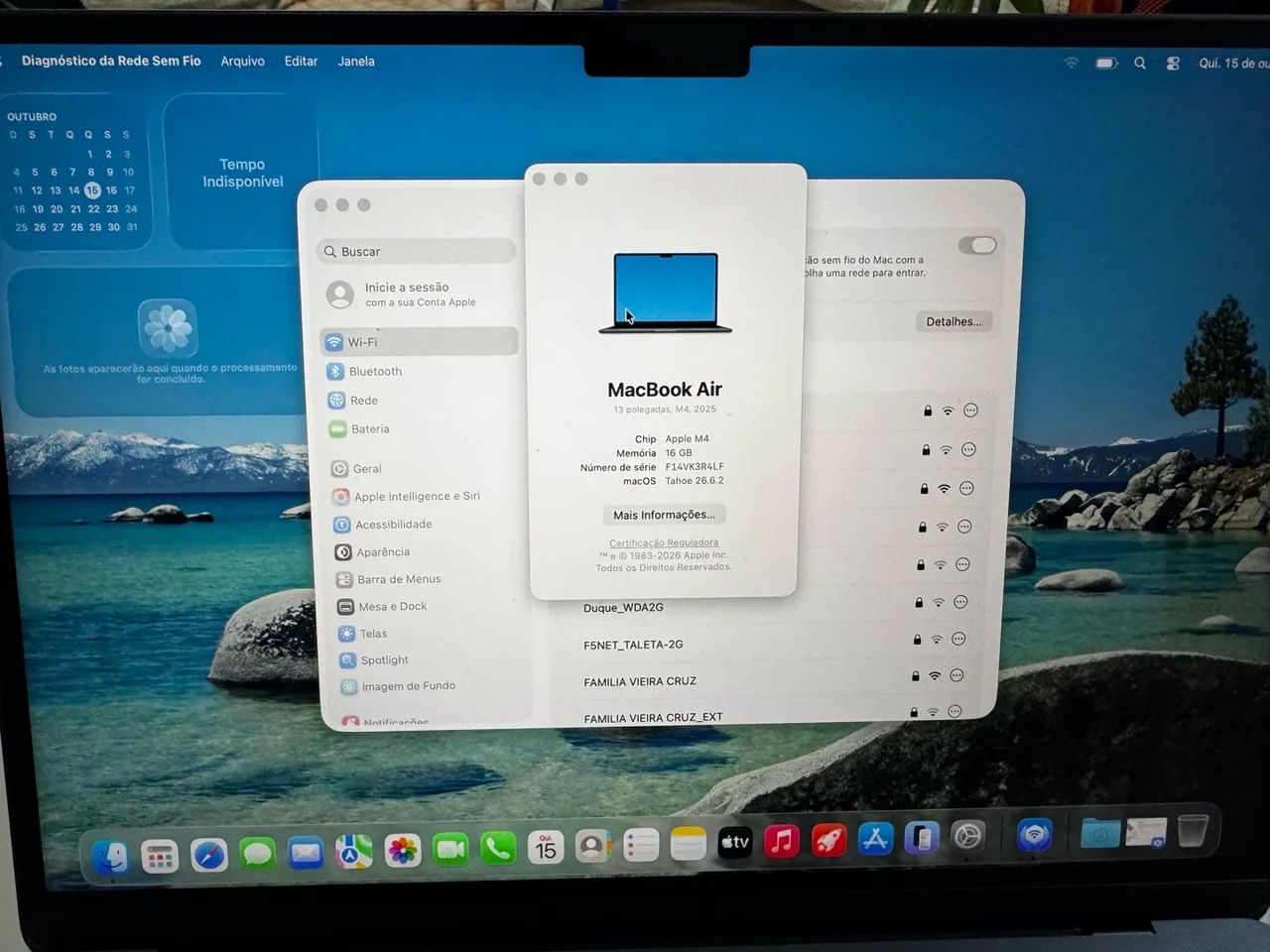The image size is (1270, 952).
Task: Start FaceTime from the Dock
Action: (x=450, y=849)
